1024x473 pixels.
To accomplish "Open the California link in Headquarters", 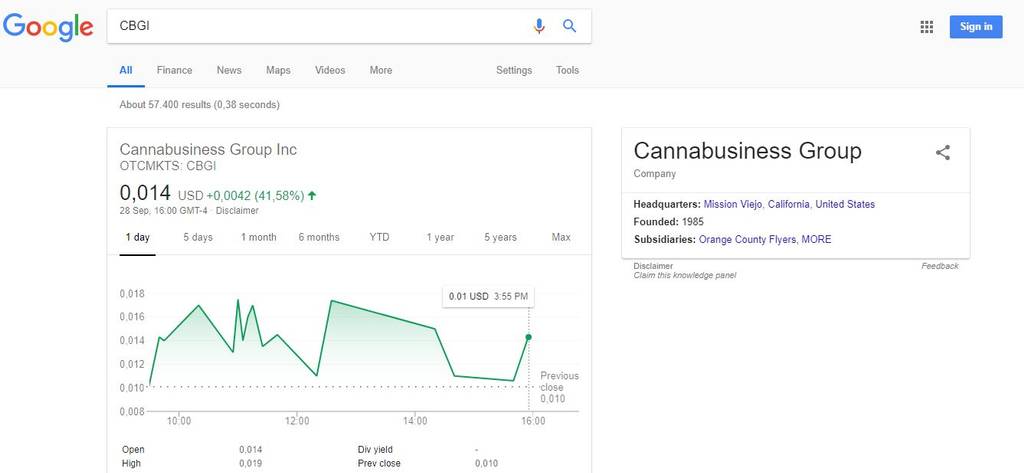I will coord(789,204).
